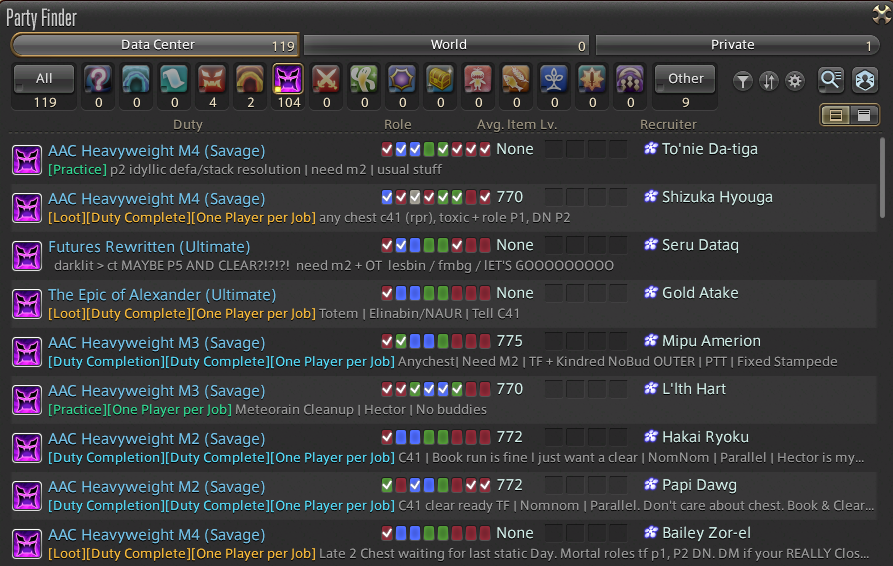Click the Avg. Item Lv. column header
893x566 pixels.
[x=517, y=124]
